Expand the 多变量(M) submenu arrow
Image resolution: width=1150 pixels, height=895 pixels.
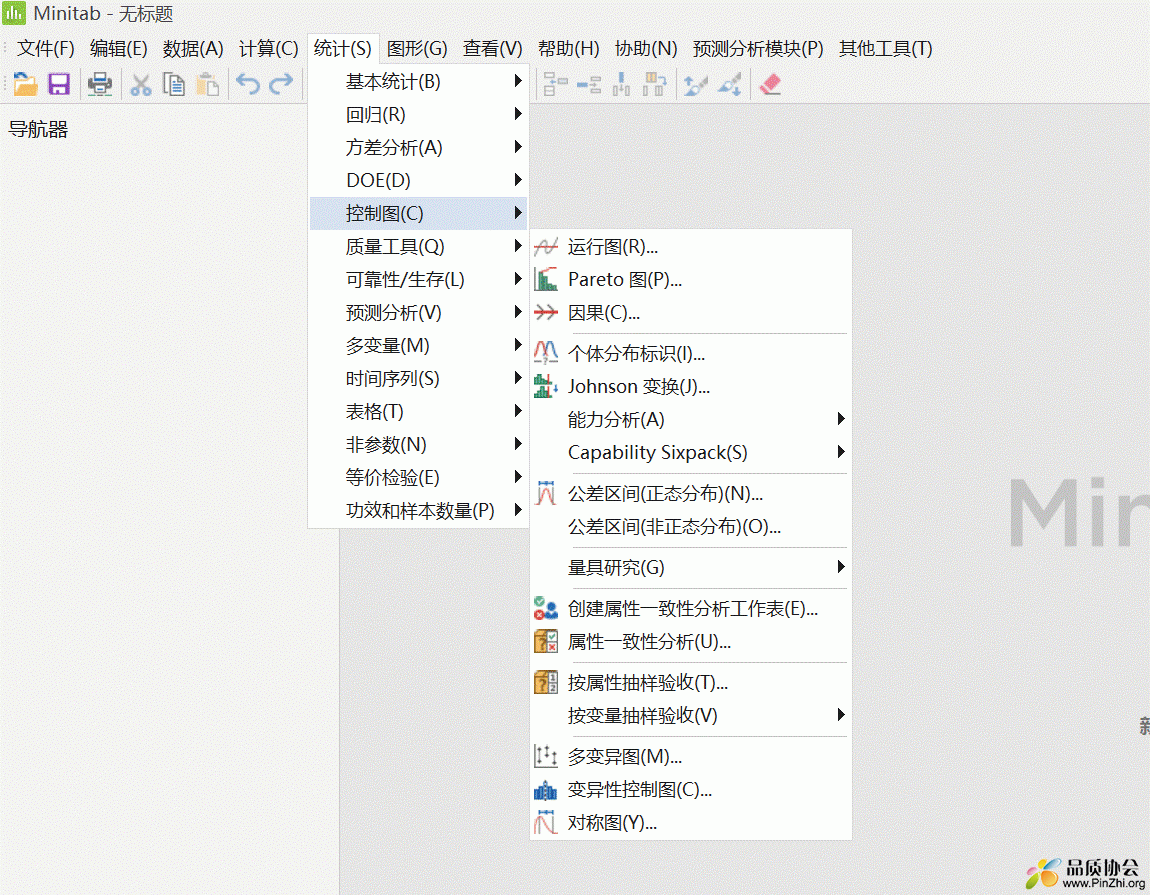[x=518, y=345]
